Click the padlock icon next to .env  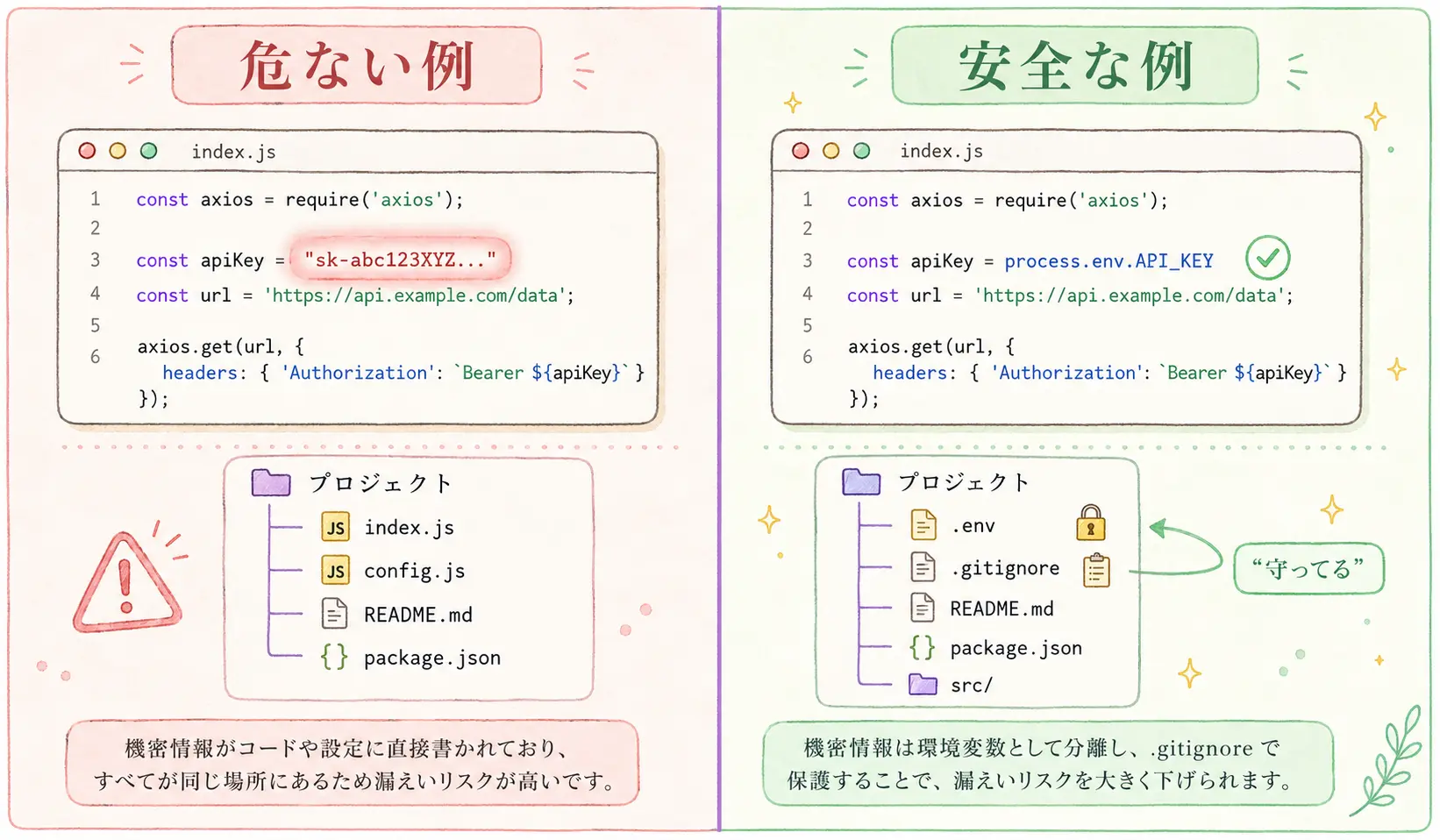coord(1090,523)
